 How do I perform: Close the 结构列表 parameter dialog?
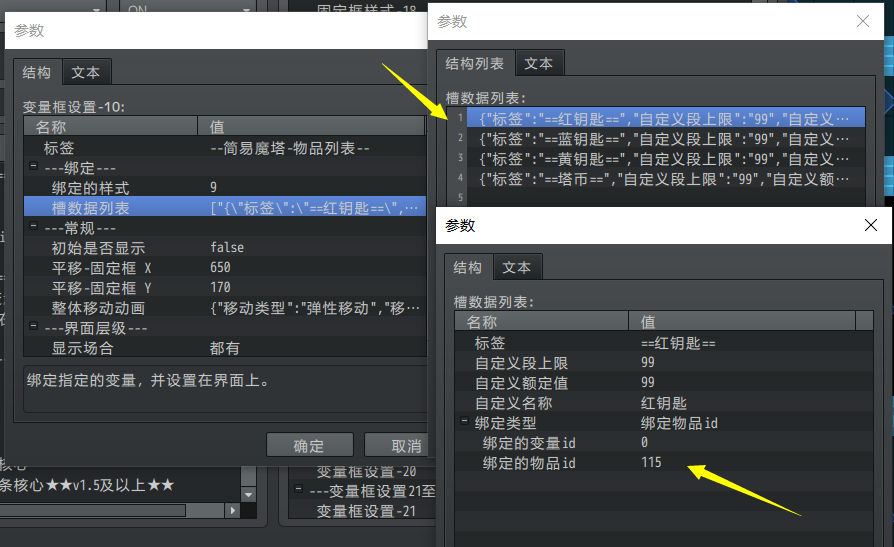863,21
